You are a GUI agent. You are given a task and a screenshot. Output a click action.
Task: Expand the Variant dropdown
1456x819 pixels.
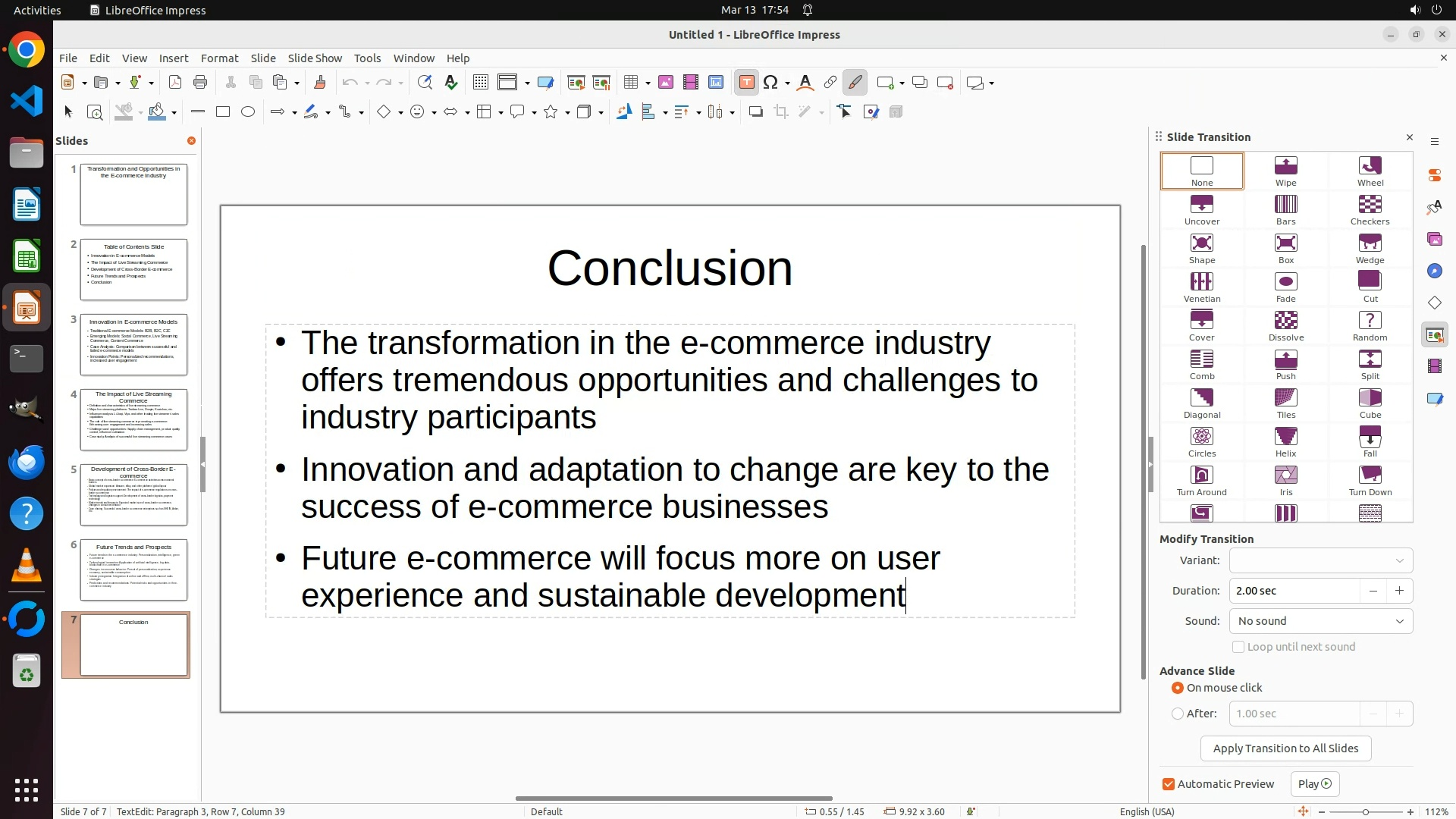tap(1320, 560)
